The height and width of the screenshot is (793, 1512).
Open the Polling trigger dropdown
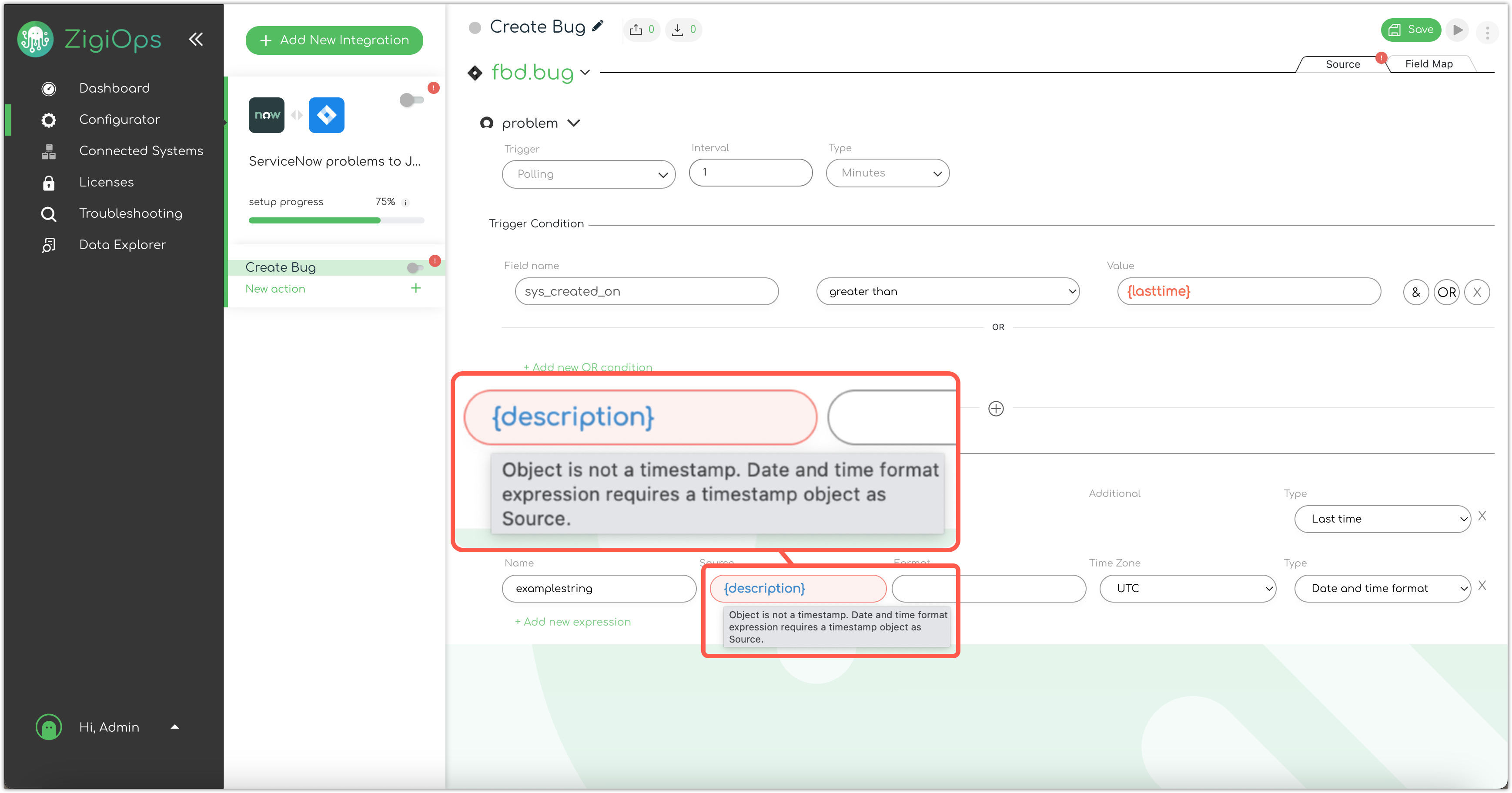coord(589,174)
